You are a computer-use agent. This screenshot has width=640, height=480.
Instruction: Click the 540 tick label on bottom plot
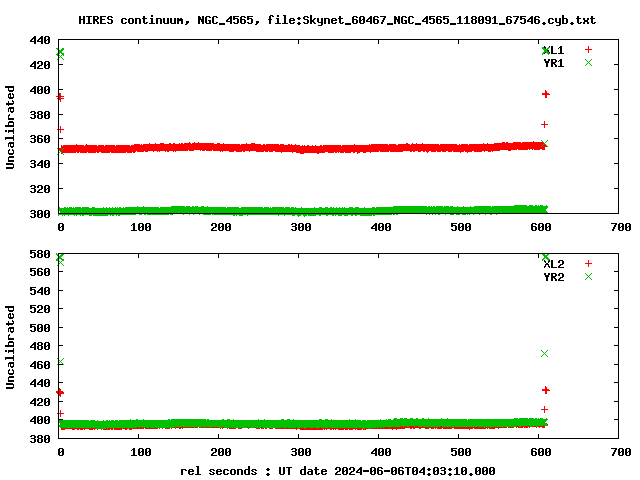coord(40,291)
